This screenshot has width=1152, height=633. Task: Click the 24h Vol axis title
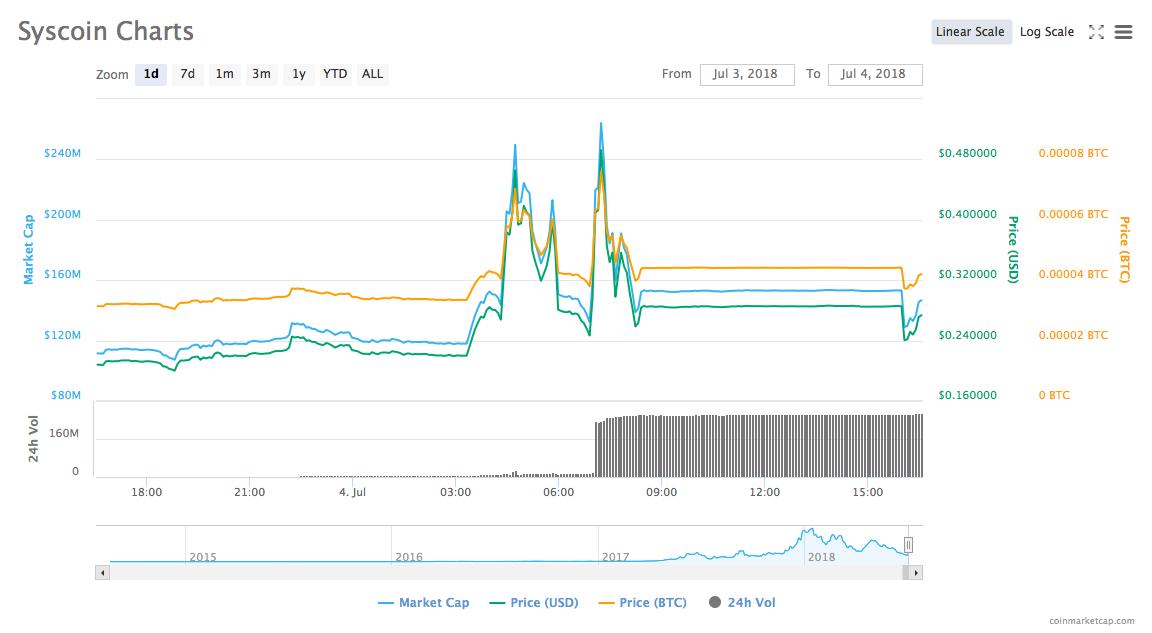point(33,439)
